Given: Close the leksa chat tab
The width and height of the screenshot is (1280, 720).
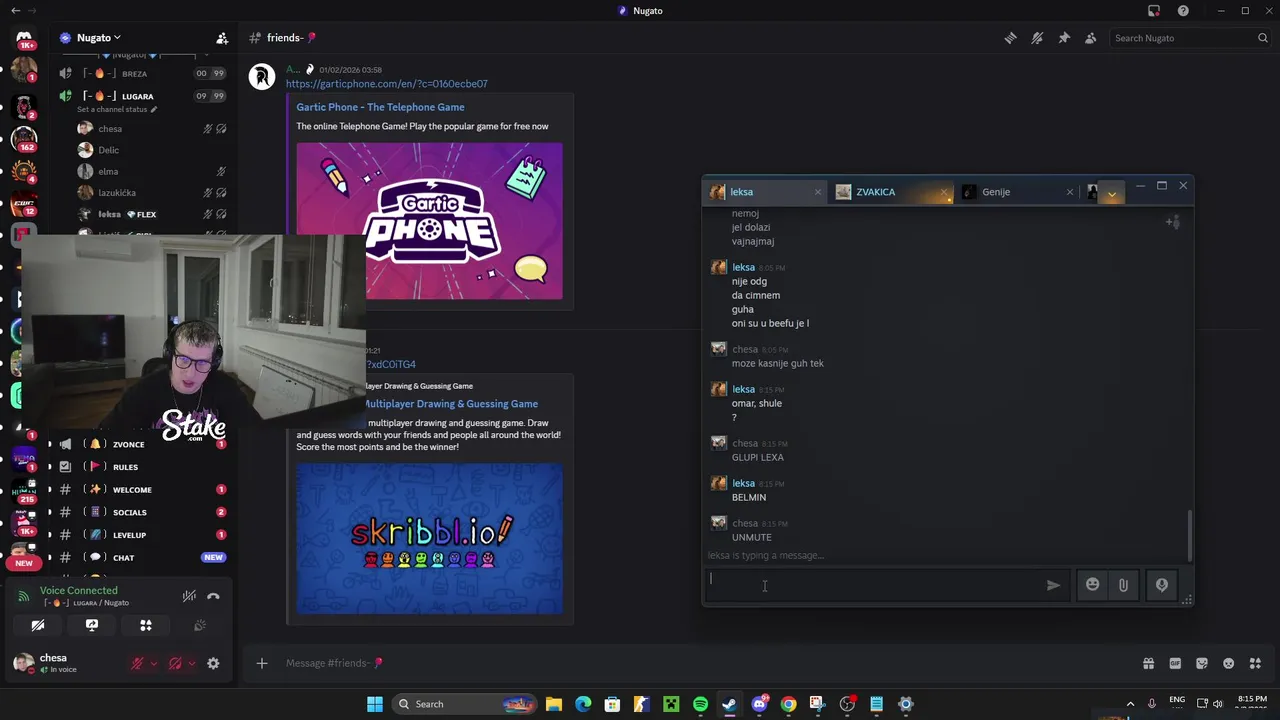Looking at the screenshot, I should 817,192.
